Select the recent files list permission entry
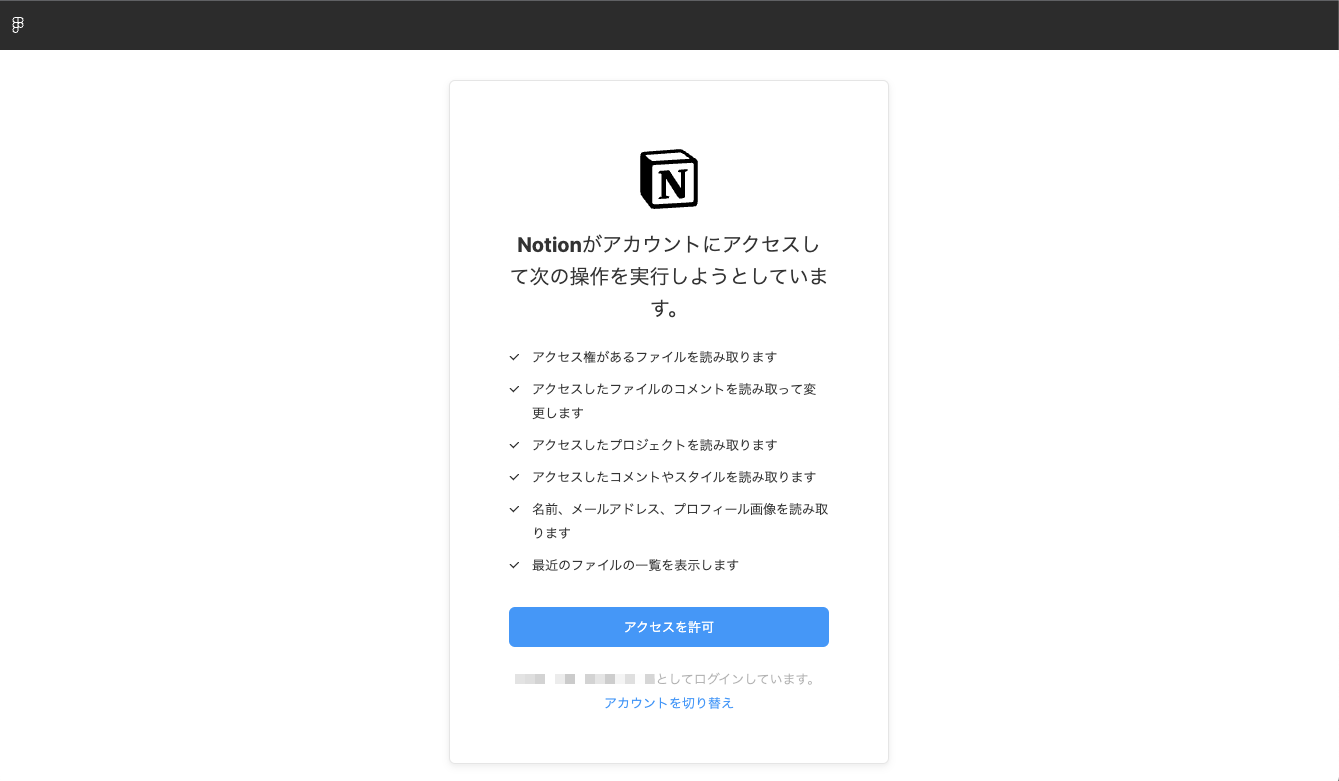This screenshot has height=781, width=1339. pyautogui.click(x=634, y=565)
